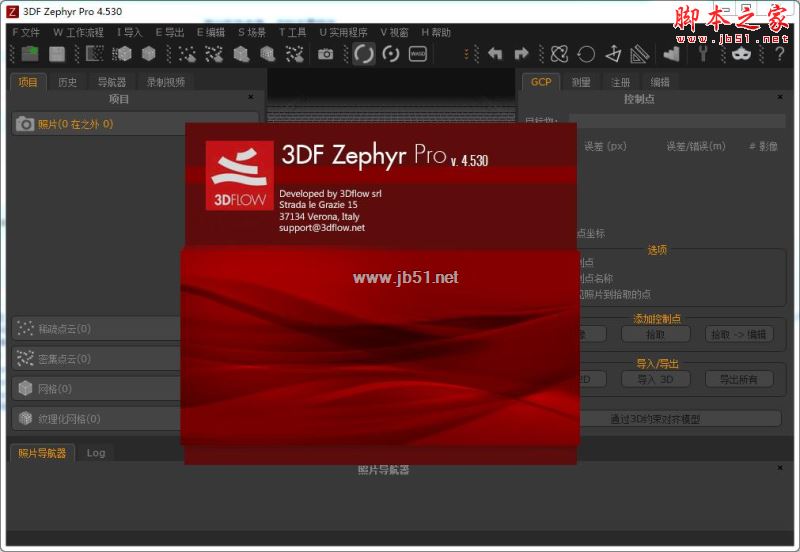The image size is (800, 552).
Task: Click the 拾取 button
Action: click(656, 335)
